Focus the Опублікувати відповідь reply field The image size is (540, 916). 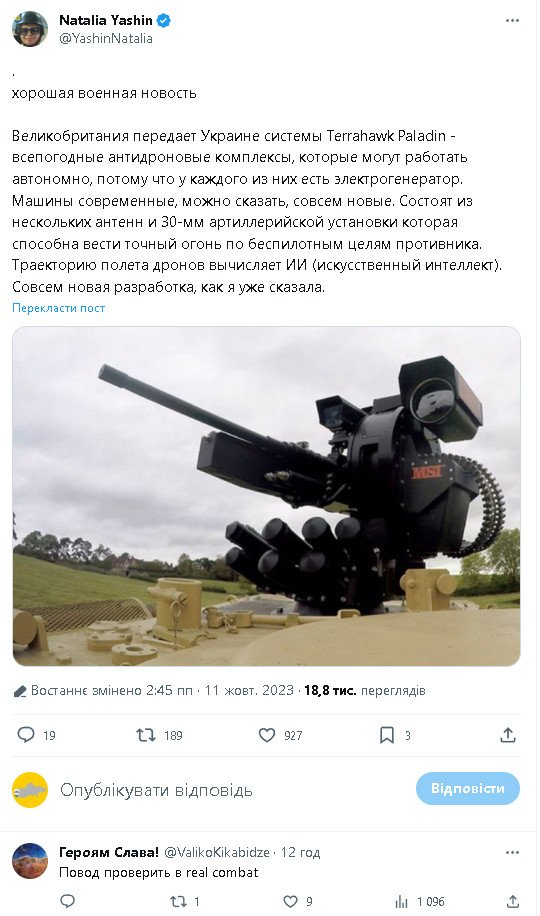click(157, 790)
